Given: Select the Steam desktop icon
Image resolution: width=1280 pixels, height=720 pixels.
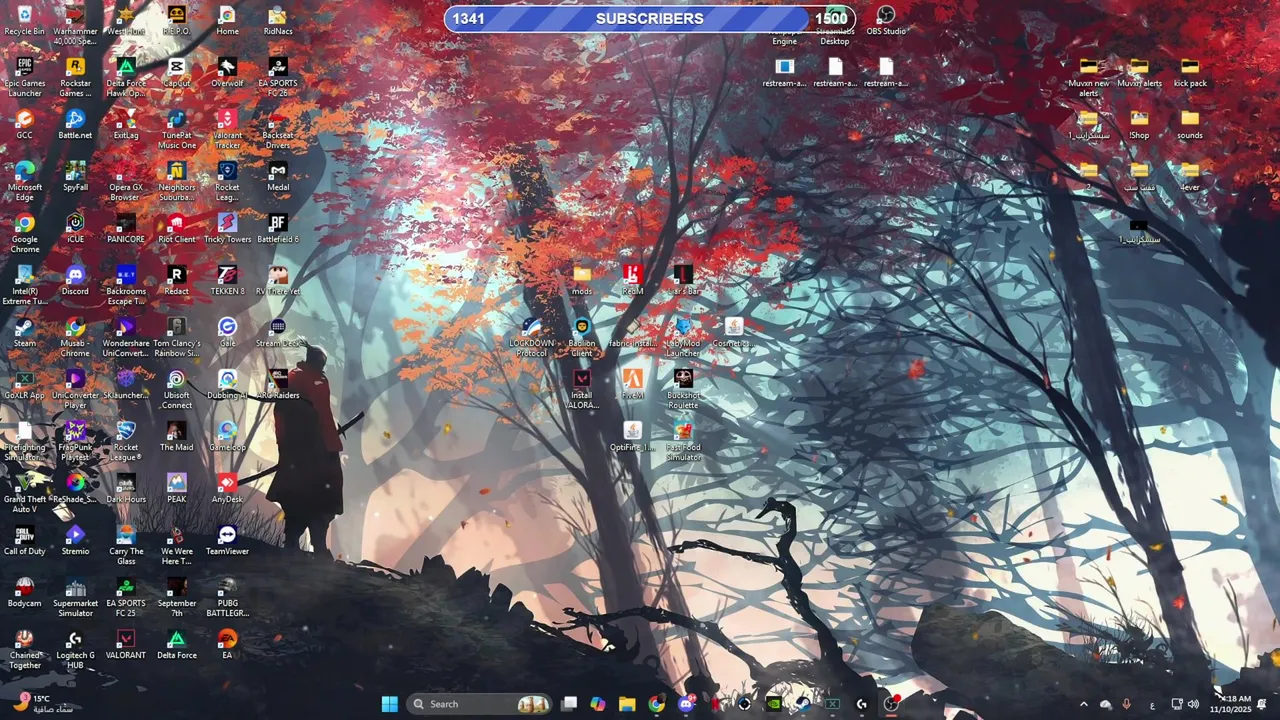Looking at the screenshot, I should 24,332.
